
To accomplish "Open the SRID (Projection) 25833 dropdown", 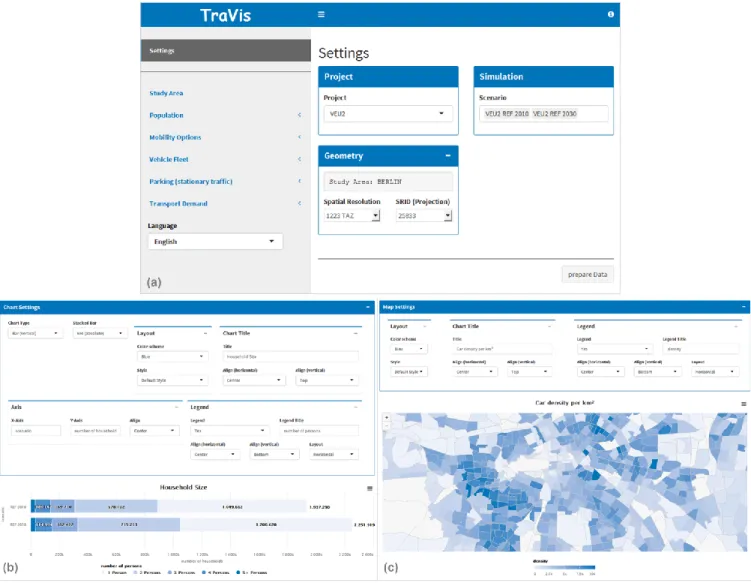I will click(424, 216).
